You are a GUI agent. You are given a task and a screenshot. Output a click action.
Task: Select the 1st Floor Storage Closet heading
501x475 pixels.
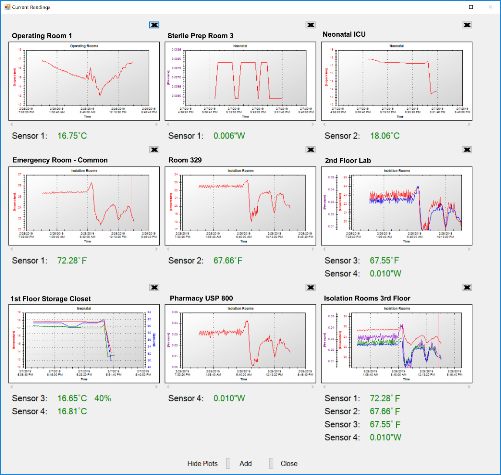tap(50, 298)
